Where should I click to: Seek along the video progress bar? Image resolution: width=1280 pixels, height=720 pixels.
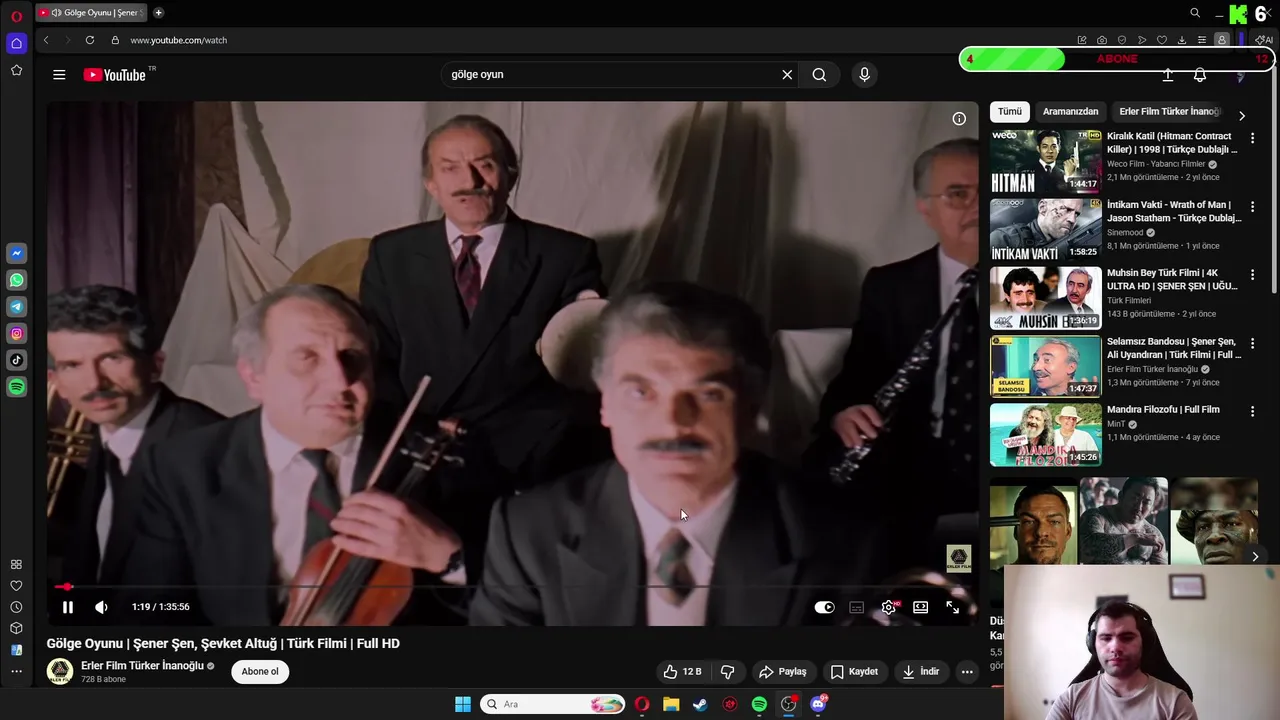click(512, 587)
